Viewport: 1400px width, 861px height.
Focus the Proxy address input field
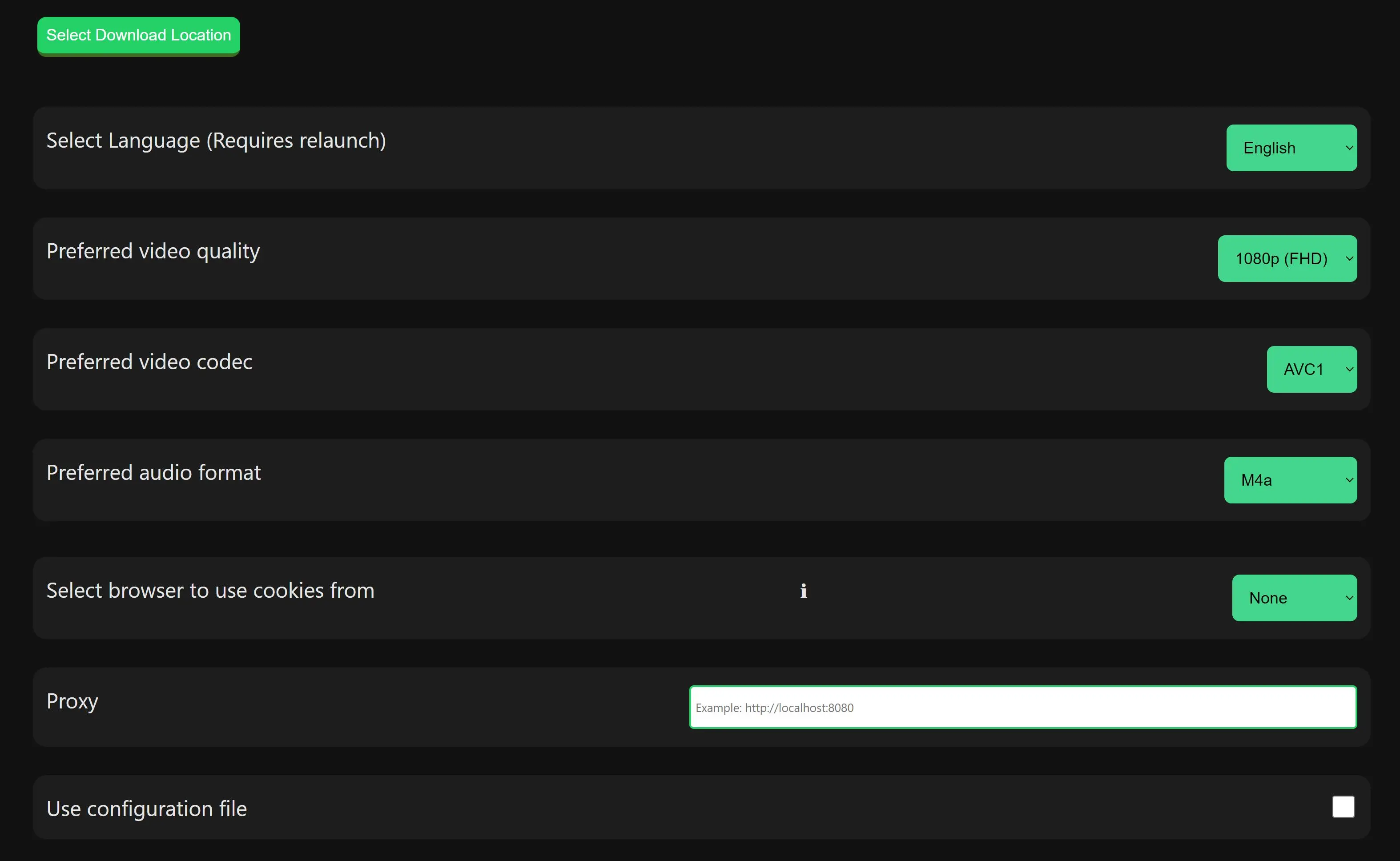pos(1022,707)
